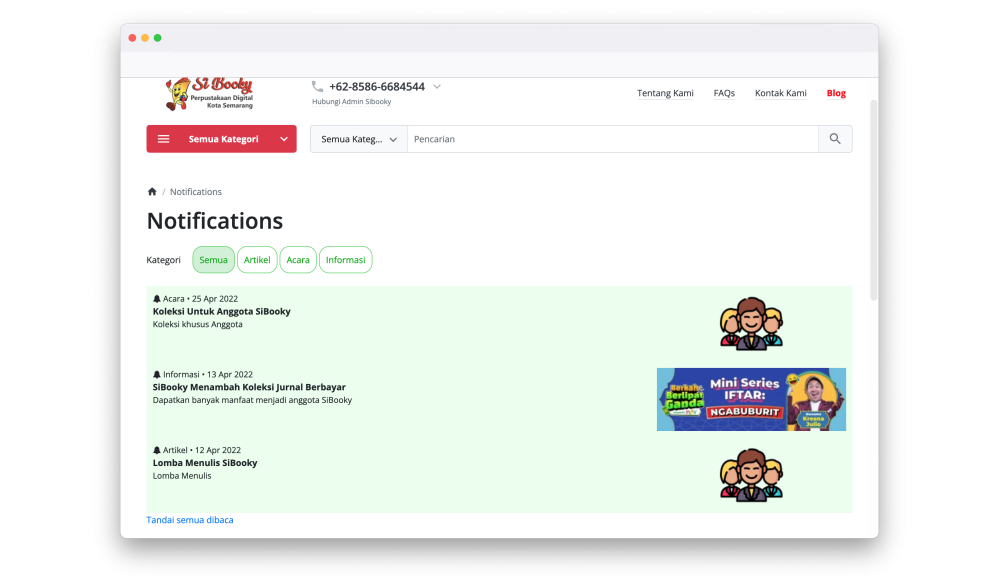Click the hamburger icon in Semua Kategori
The width and height of the screenshot is (1000, 585).
coord(164,139)
